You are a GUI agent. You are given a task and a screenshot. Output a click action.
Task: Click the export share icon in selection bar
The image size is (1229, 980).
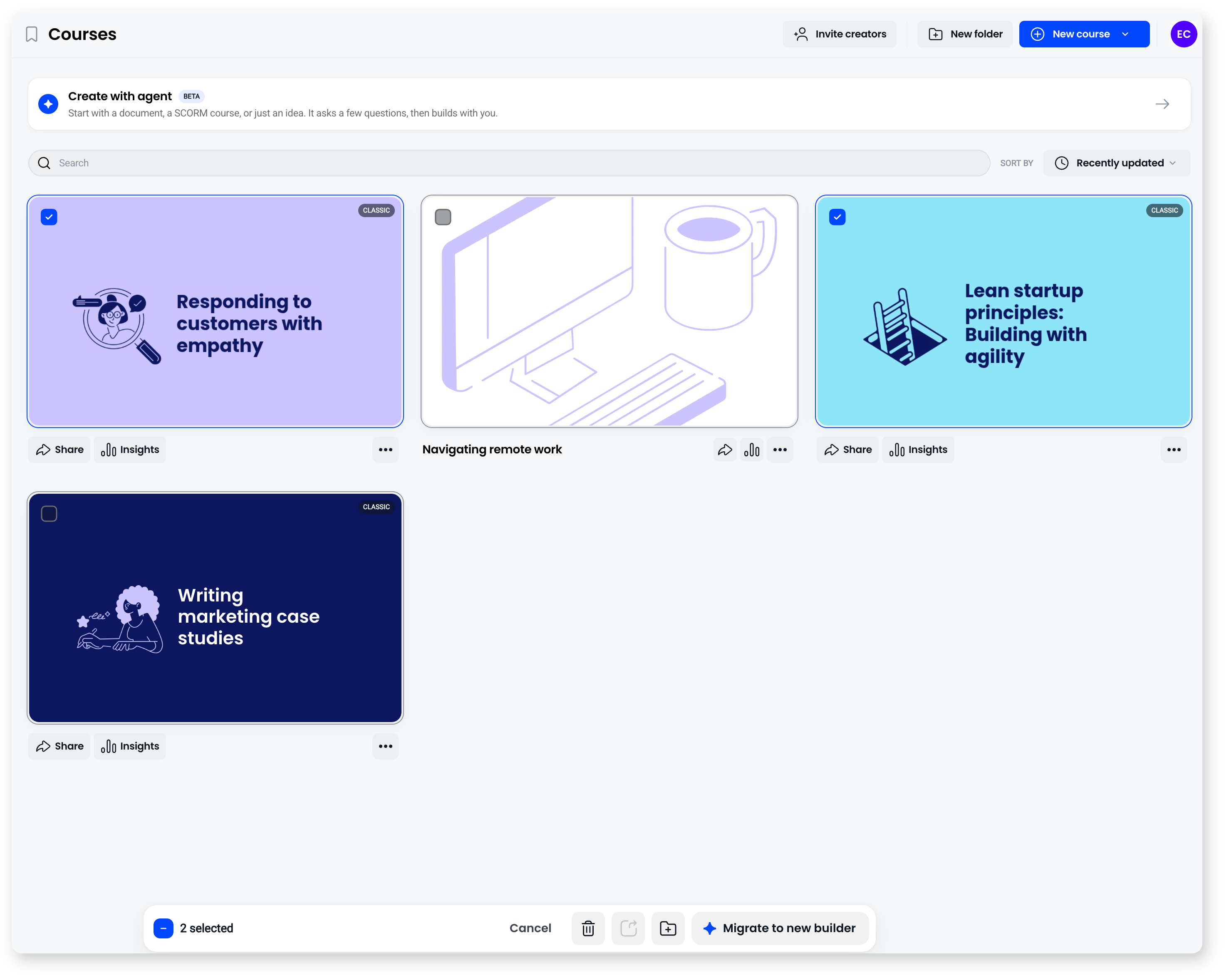tap(628, 928)
